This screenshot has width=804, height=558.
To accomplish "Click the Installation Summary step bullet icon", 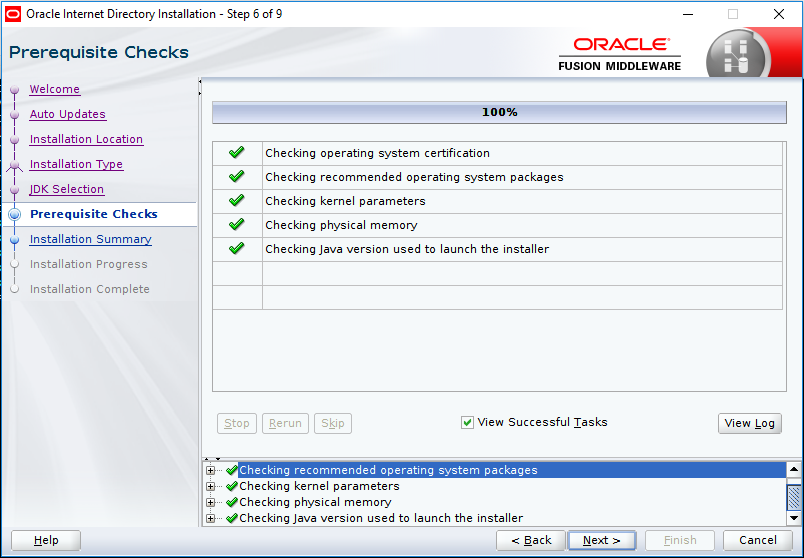I will tap(14, 240).
